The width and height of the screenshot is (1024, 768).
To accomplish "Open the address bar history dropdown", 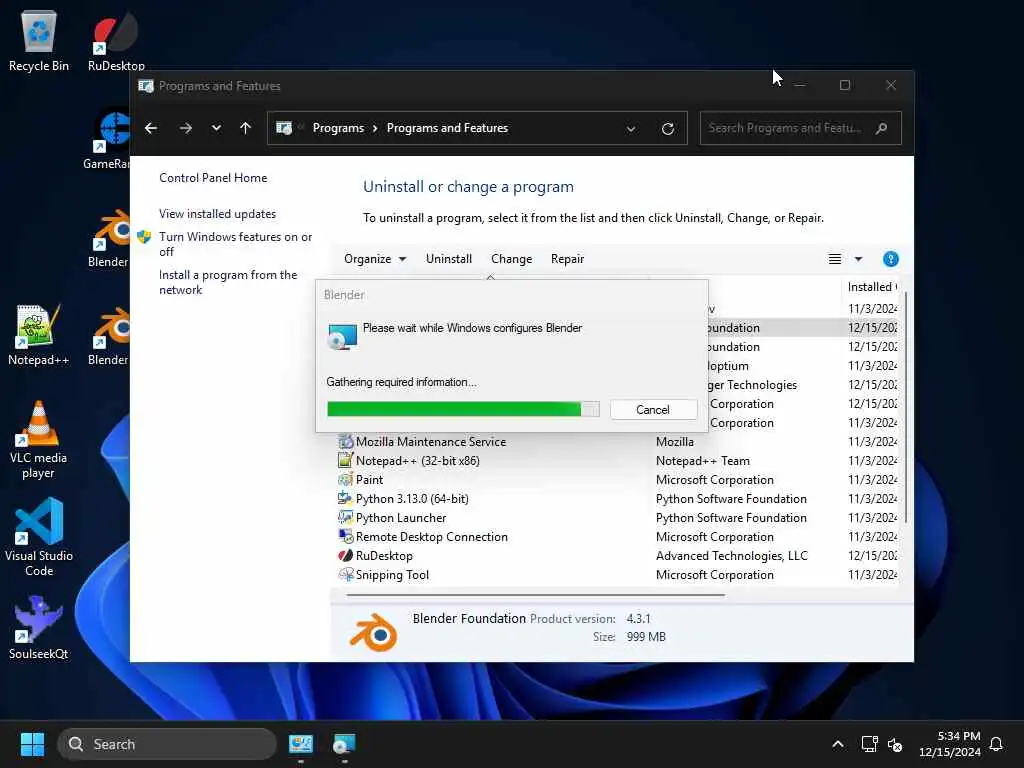I will pos(631,129).
